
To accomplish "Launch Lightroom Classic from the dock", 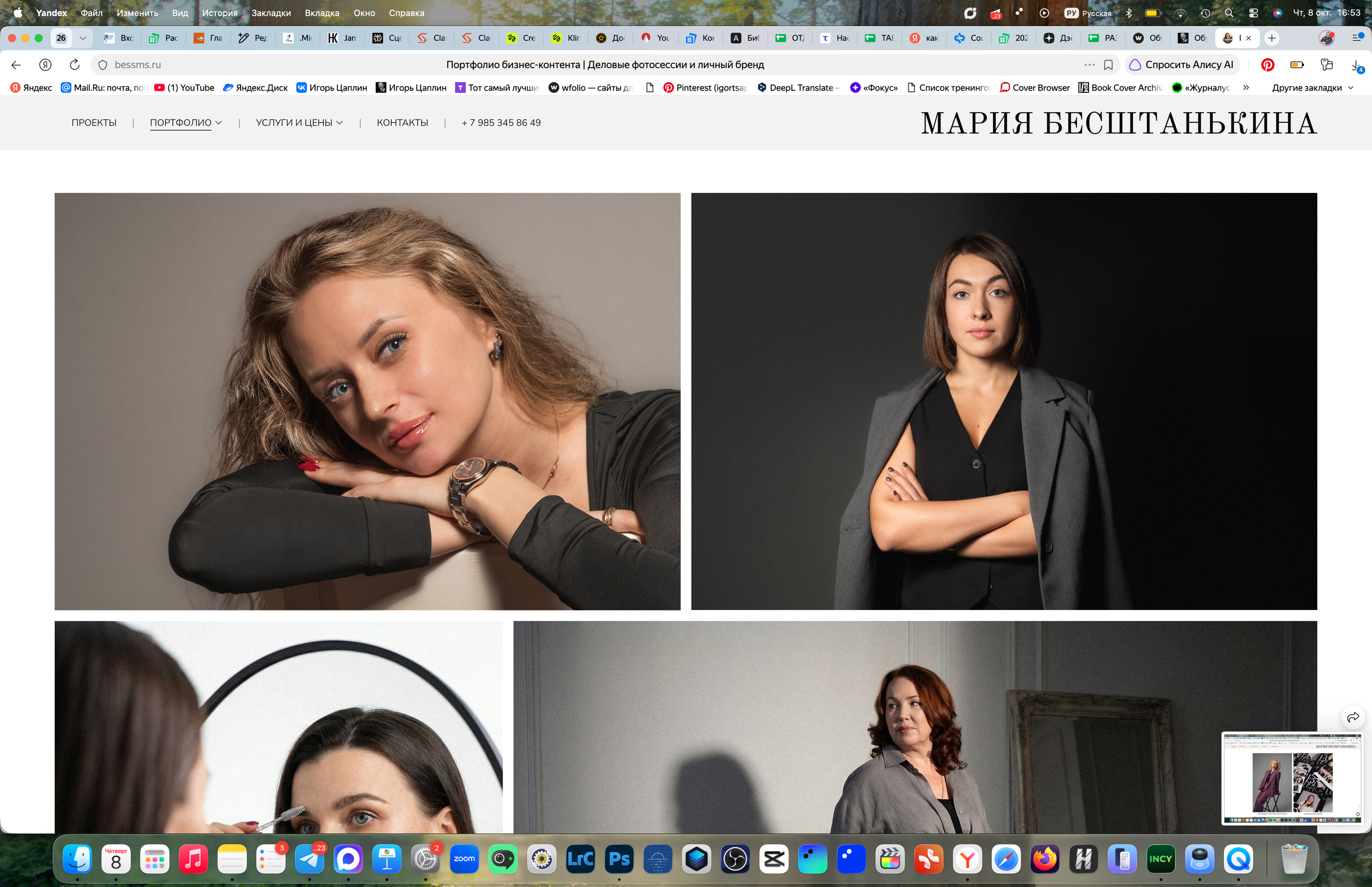I will (580, 859).
